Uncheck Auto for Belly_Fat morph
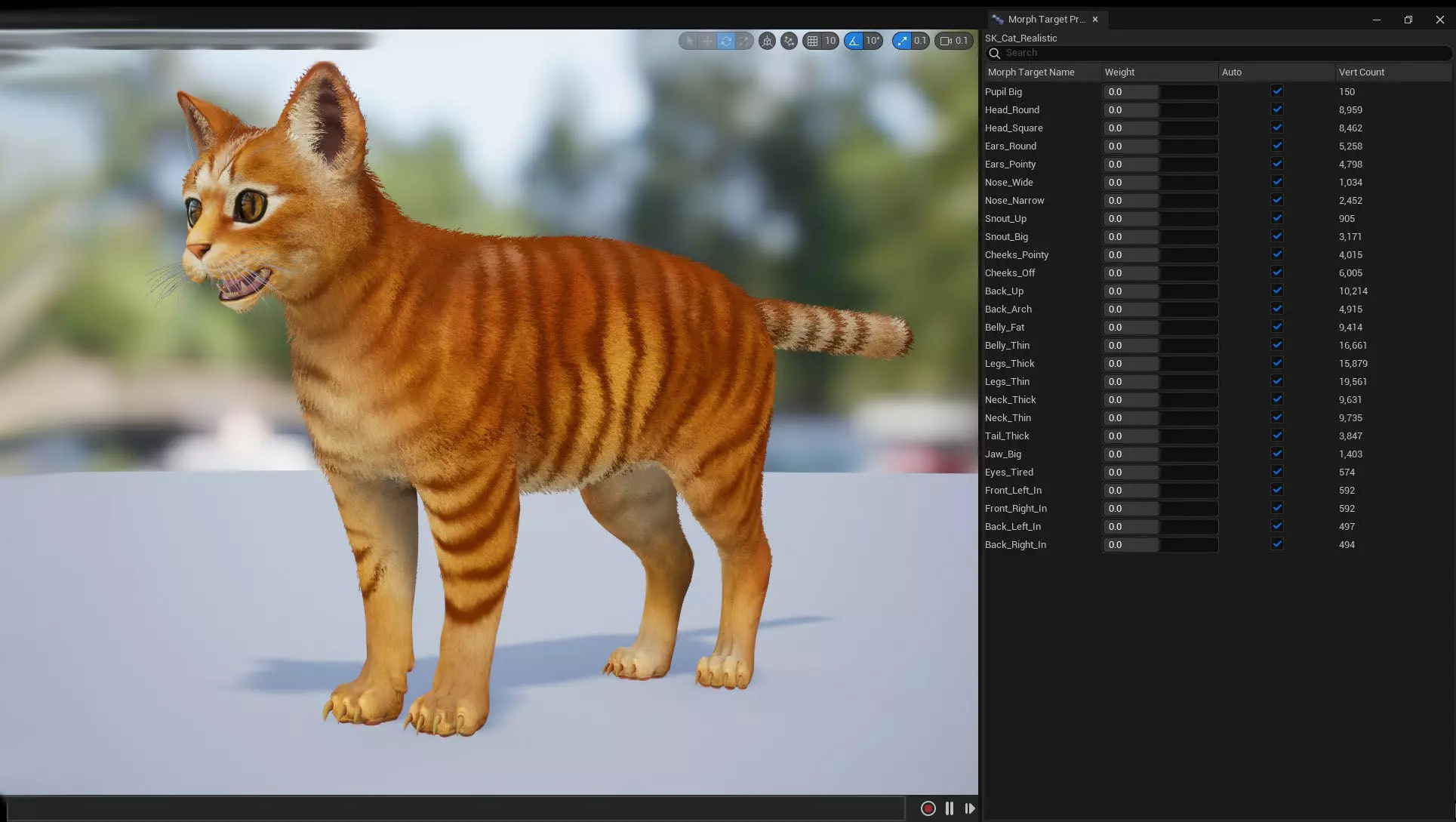This screenshot has height=822, width=1456. [1276, 327]
